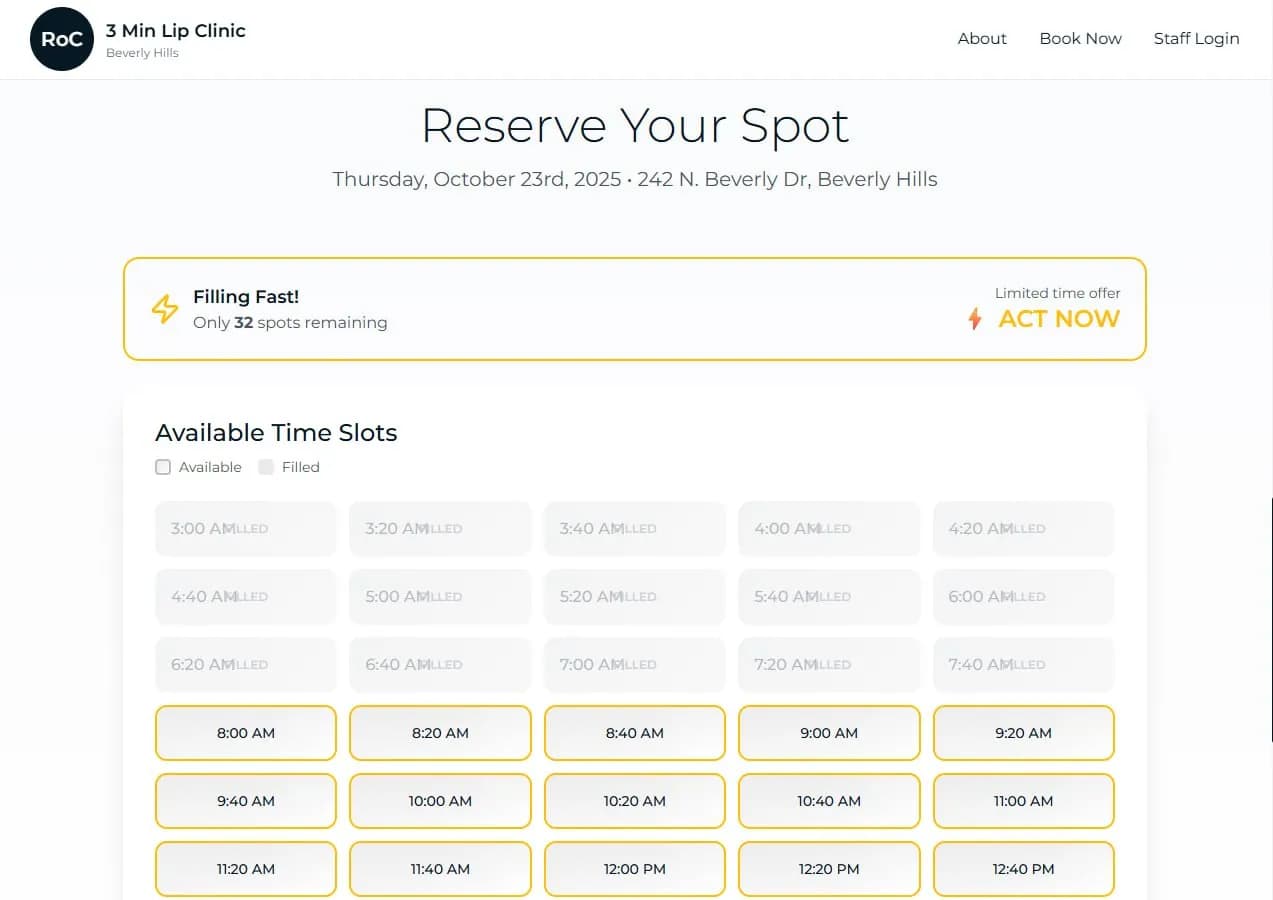Click the orange bolt beside ACT NOW

click(x=975, y=319)
